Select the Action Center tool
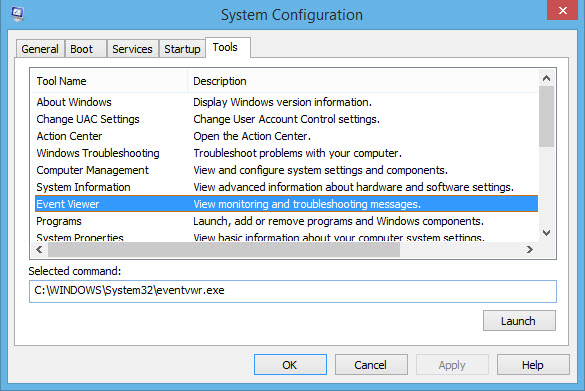Screen dimensions: 585x391 (69, 136)
